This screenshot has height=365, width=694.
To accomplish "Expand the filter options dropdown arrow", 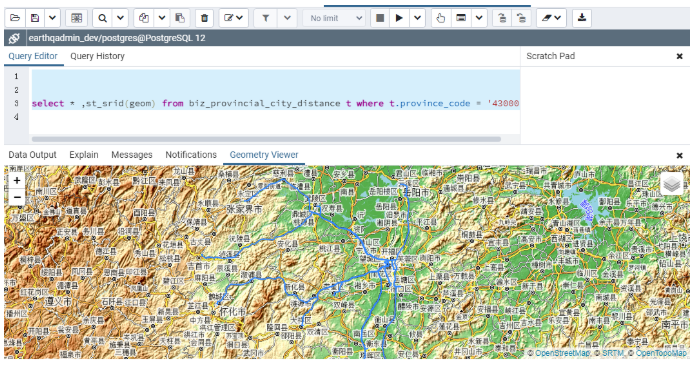I will tap(287, 18).
